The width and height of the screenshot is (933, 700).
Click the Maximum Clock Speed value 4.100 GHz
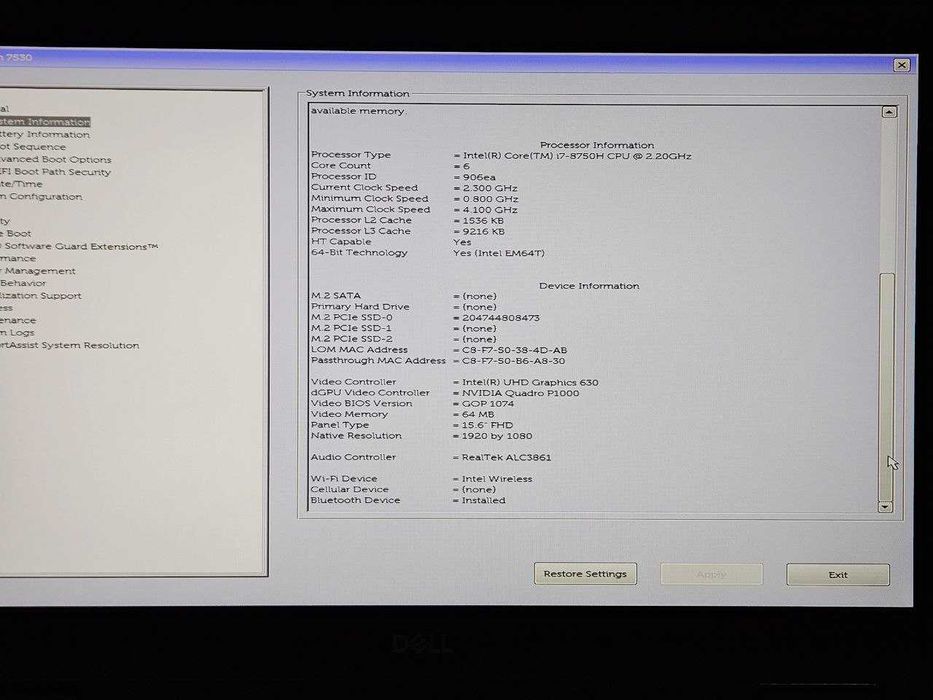[489, 210]
